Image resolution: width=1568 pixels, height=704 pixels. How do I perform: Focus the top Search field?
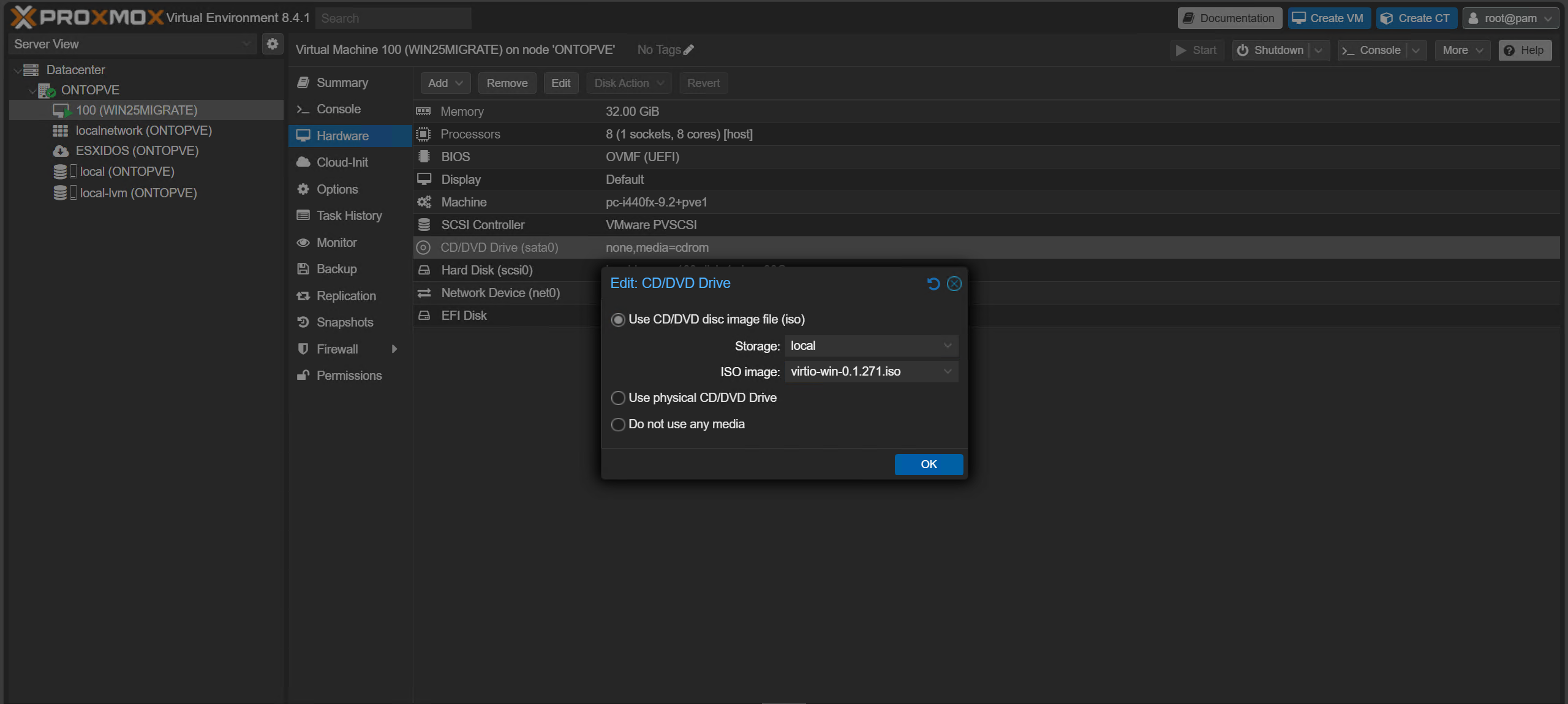[x=393, y=18]
